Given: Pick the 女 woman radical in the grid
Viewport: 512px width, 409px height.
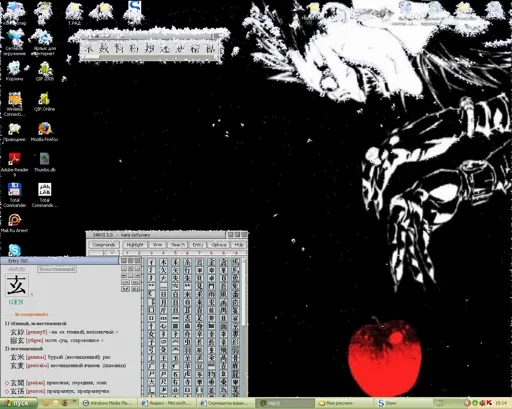Looking at the screenshot, I should [x=151, y=334].
